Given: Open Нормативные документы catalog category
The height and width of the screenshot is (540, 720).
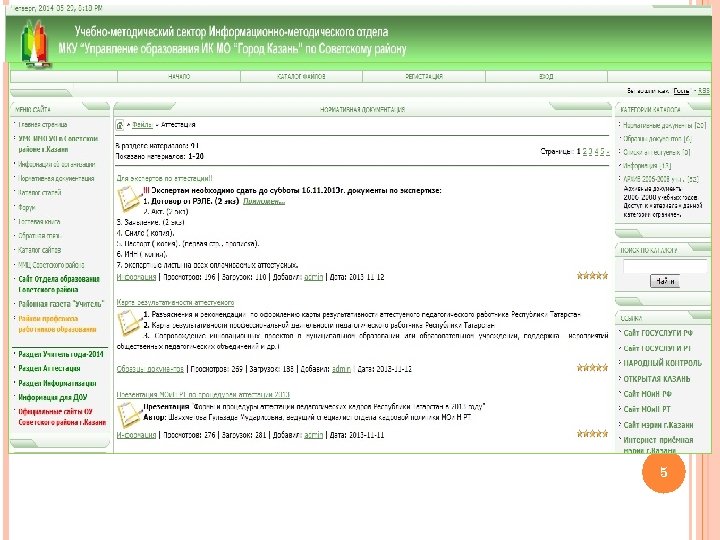Looking at the screenshot, I should 664,125.
